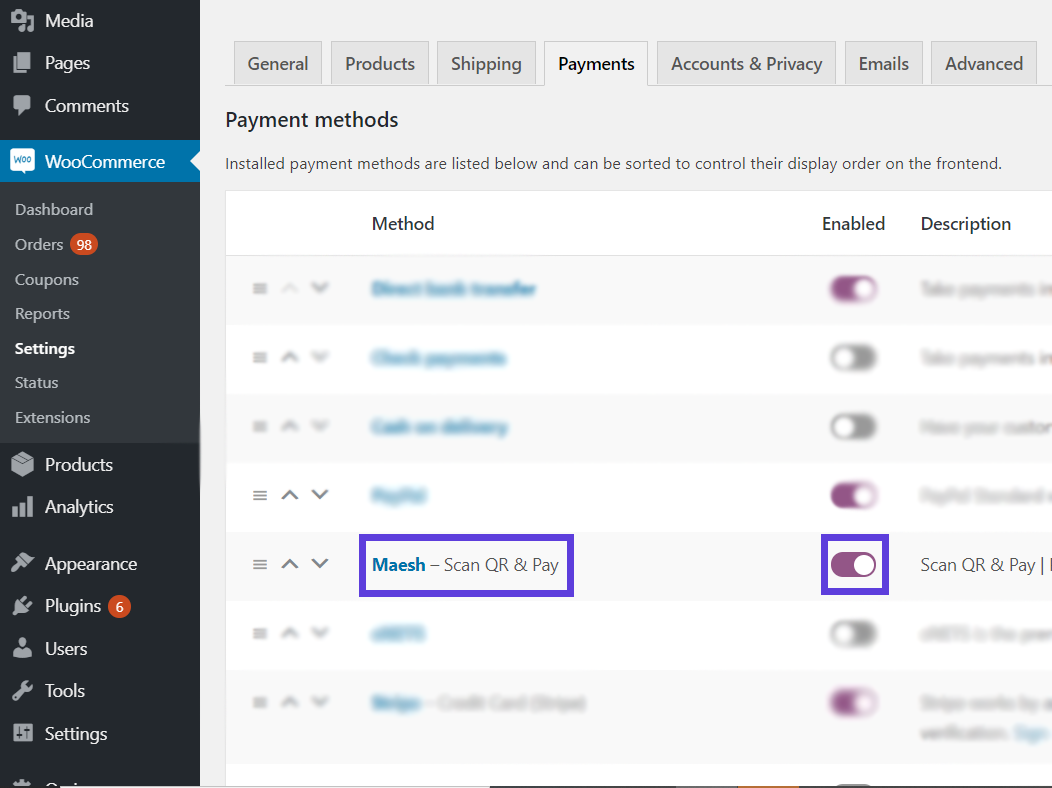The image size is (1052, 788).
Task: Click the bottom Settings sliders icon
Action: tap(22, 733)
